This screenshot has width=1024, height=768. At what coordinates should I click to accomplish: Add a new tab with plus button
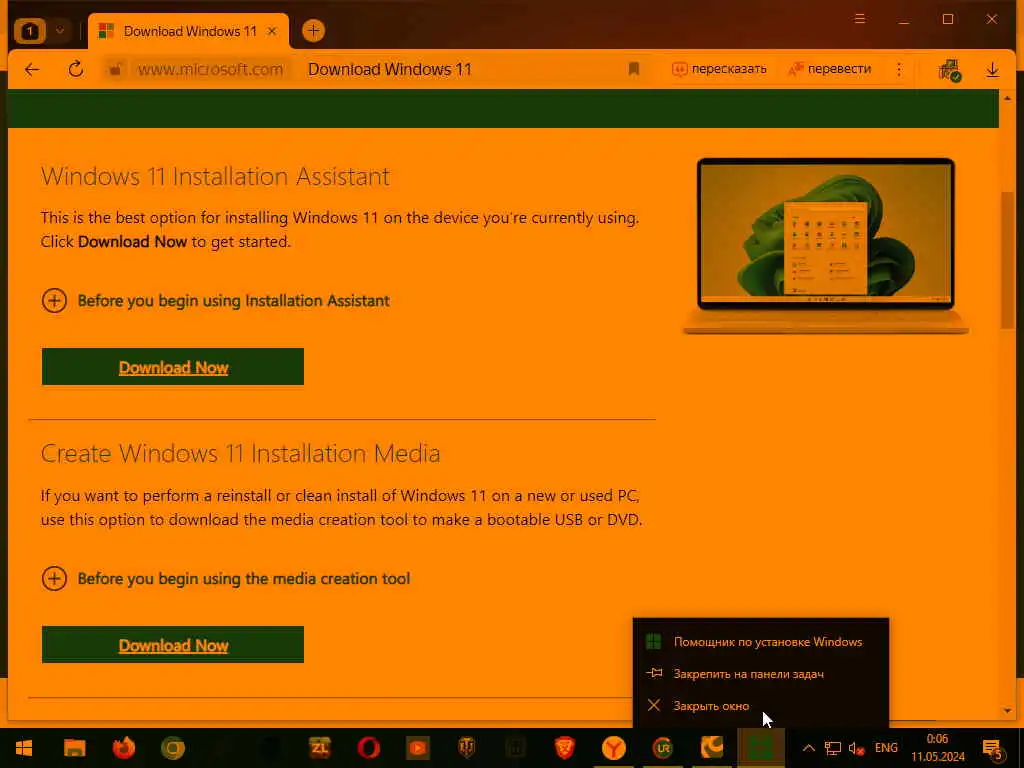coord(313,31)
